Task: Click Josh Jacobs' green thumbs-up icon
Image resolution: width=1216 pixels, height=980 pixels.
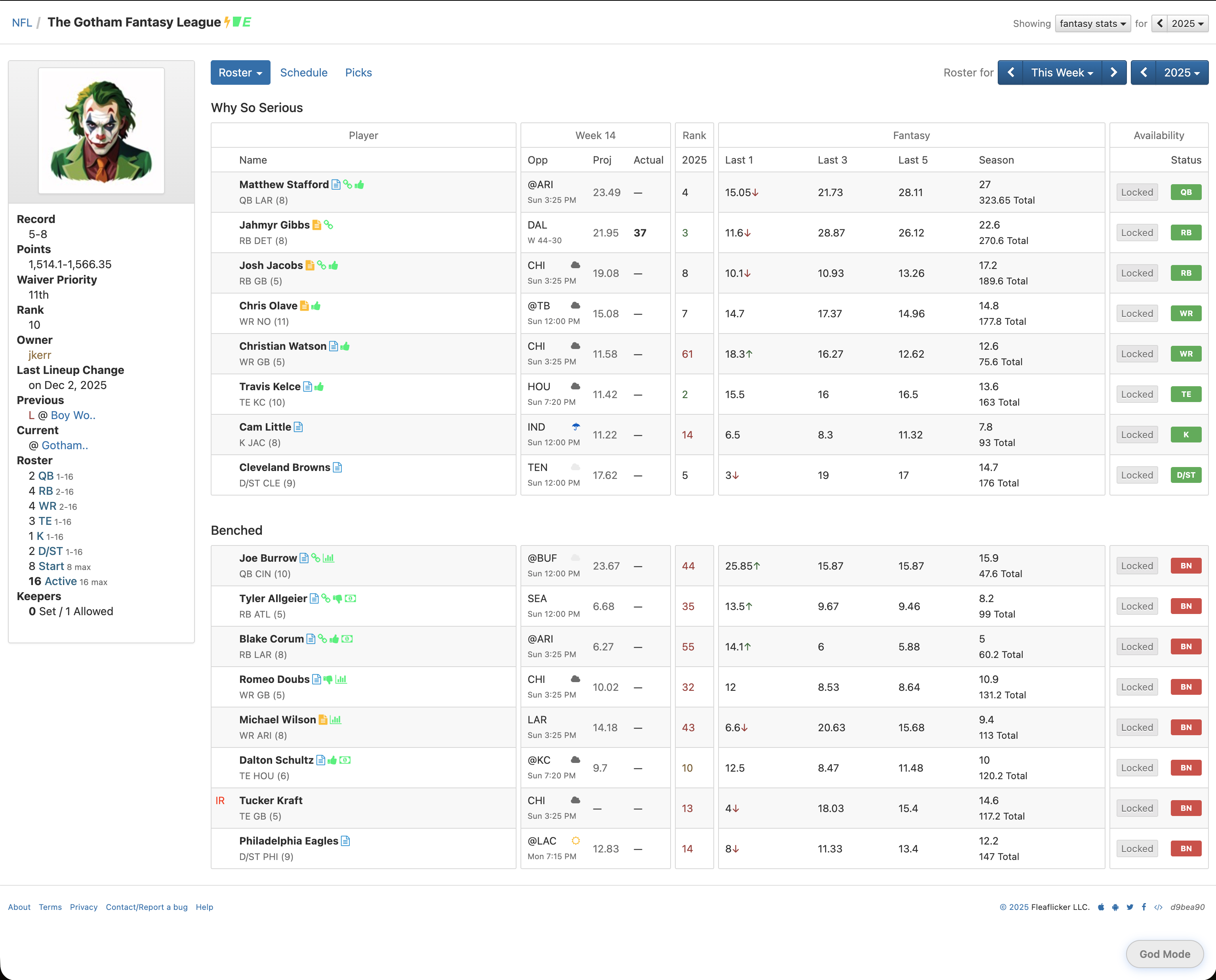Action: click(334, 265)
